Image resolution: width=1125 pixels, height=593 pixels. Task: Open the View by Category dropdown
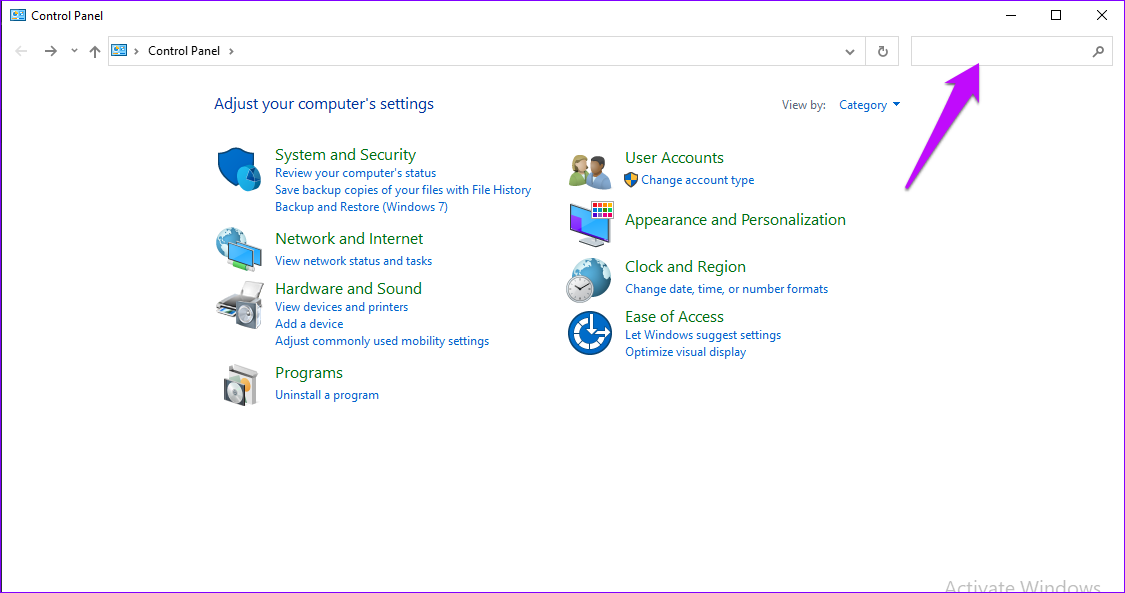(870, 105)
